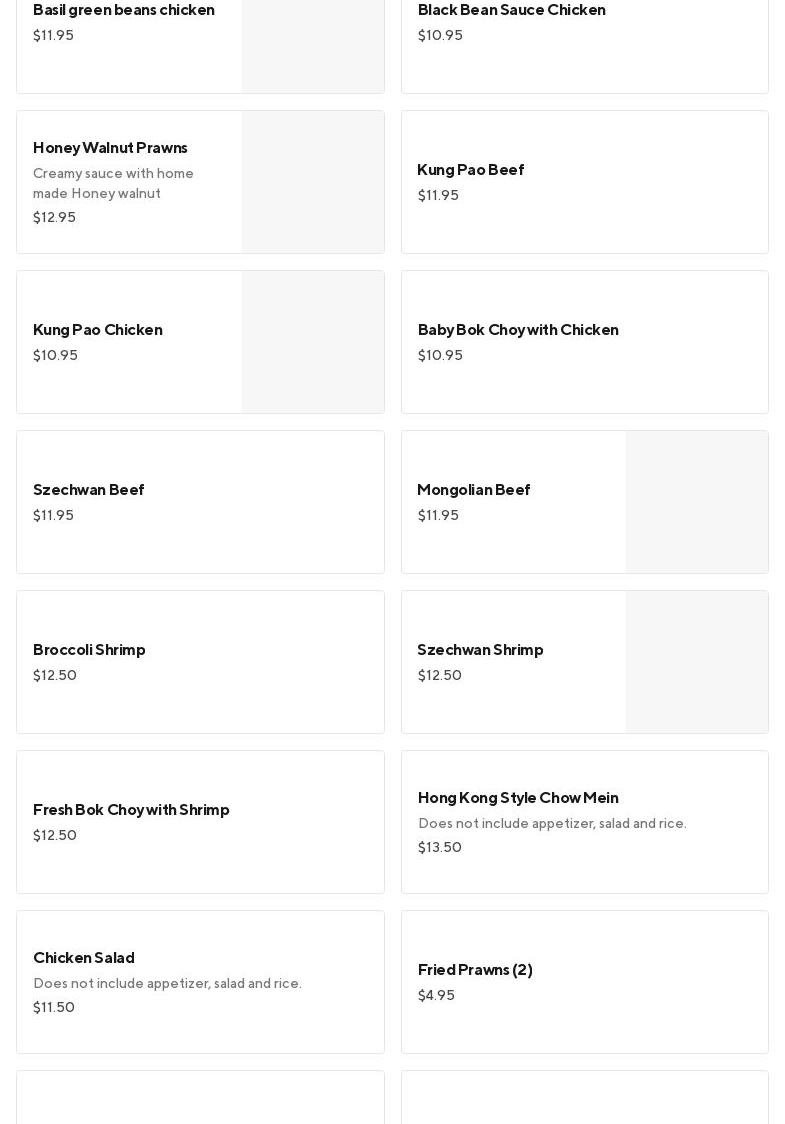Open Baby Bok Choy with Chicken

[x=518, y=330]
